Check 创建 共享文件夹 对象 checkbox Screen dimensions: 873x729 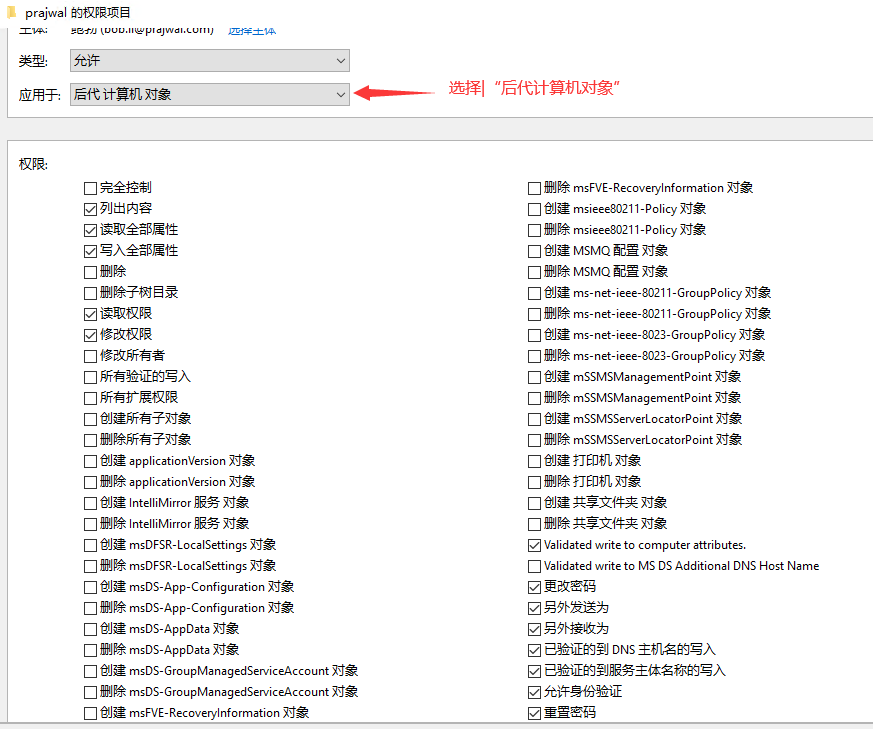pyautogui.click(x=534, y=503)
